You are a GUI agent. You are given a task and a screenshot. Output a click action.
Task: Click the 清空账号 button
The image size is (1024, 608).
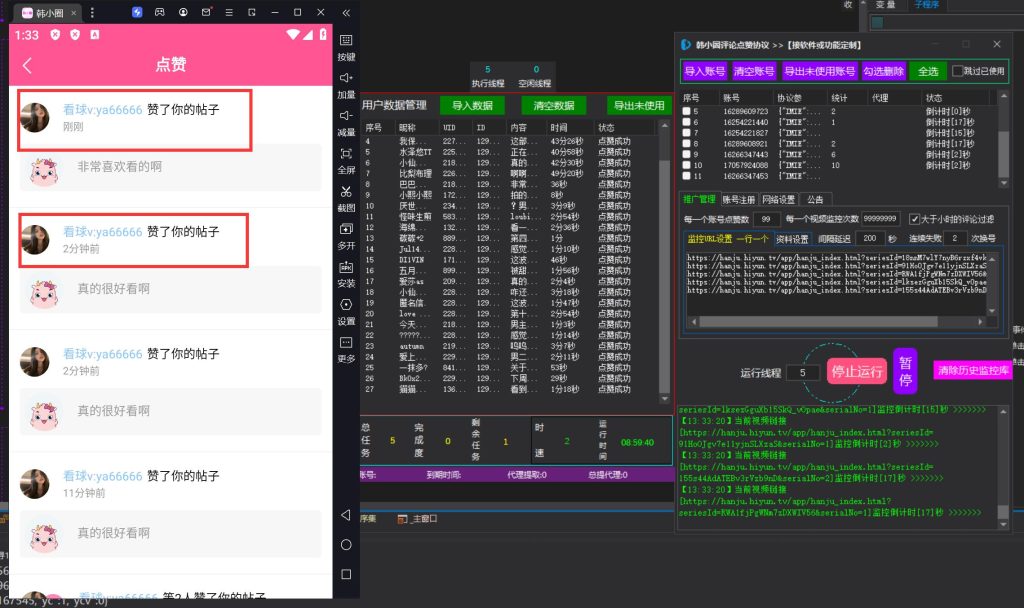coord(754,71)
